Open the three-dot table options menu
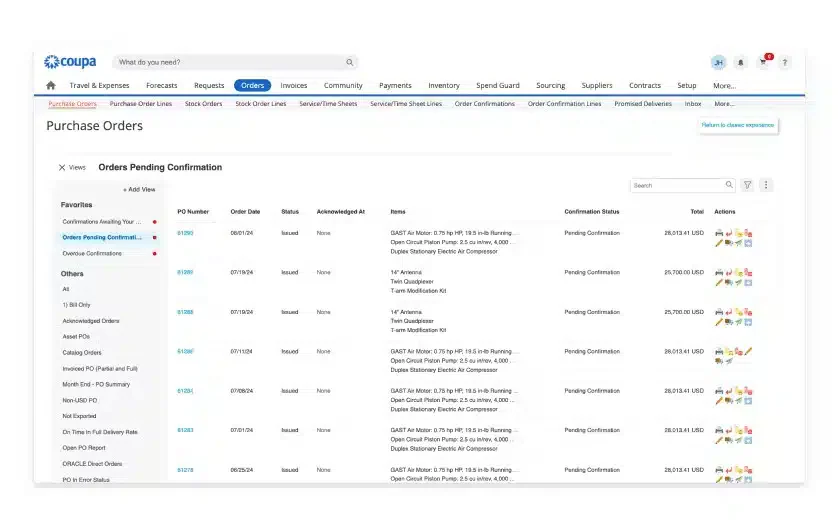This screenshot has height=531, width=838. [x=766, y=185]
